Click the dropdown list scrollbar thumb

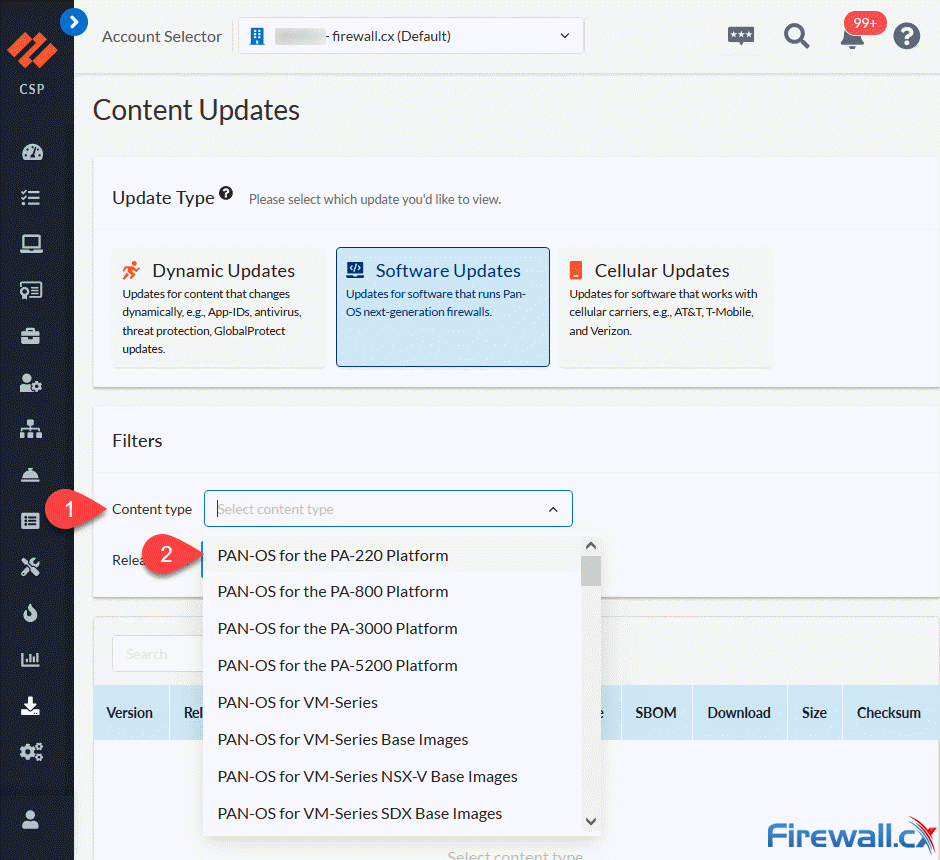click(x=590, y=571)
